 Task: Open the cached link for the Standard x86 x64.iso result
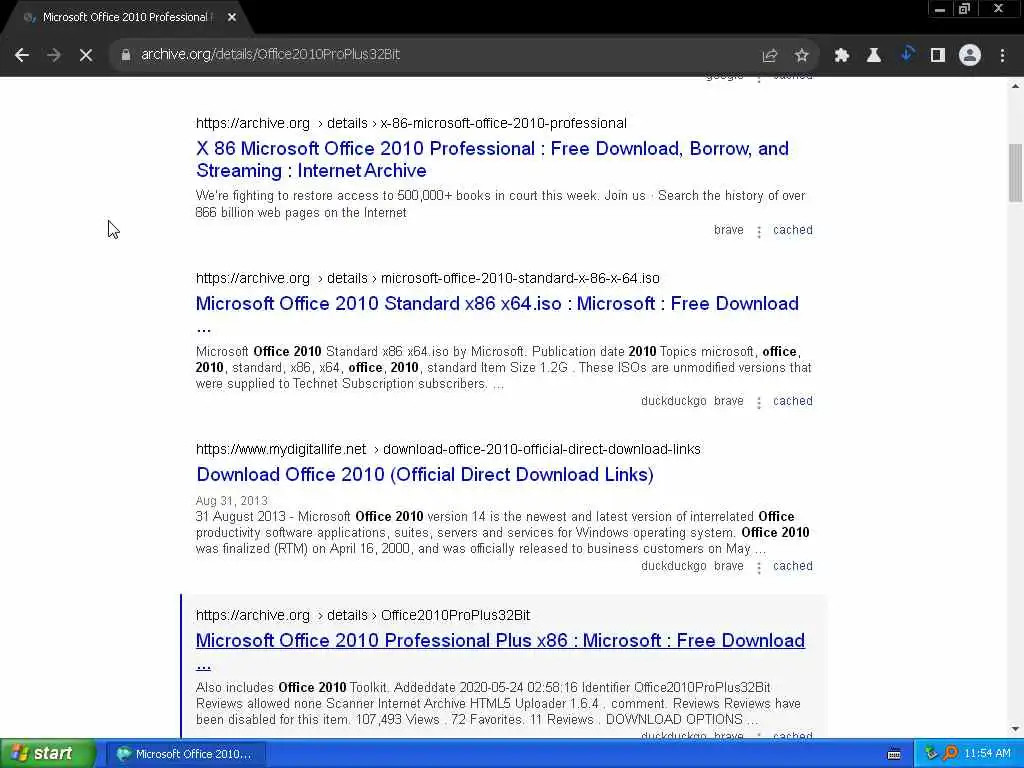point(793,401)
